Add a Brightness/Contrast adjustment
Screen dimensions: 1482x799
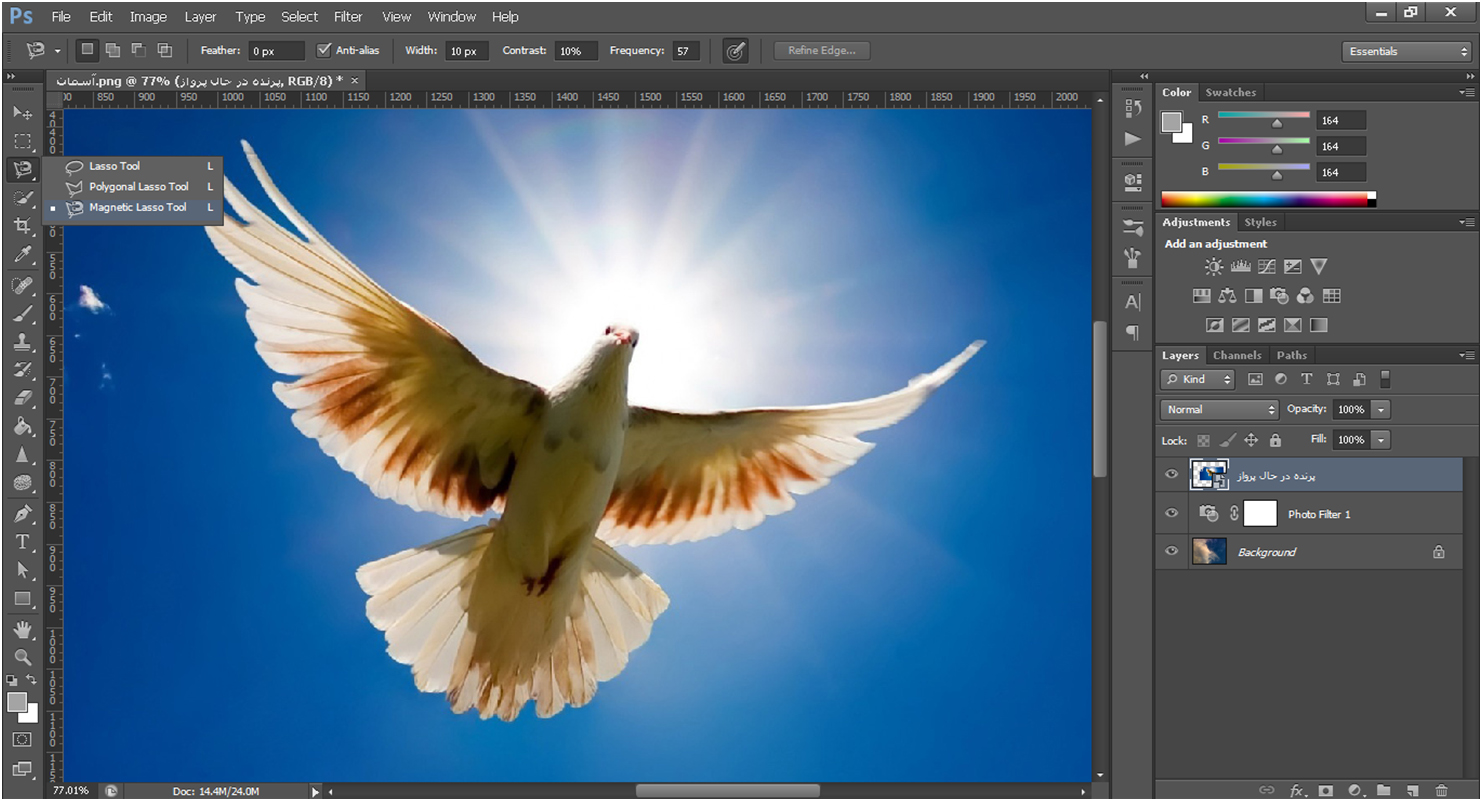pos(1213,267)
